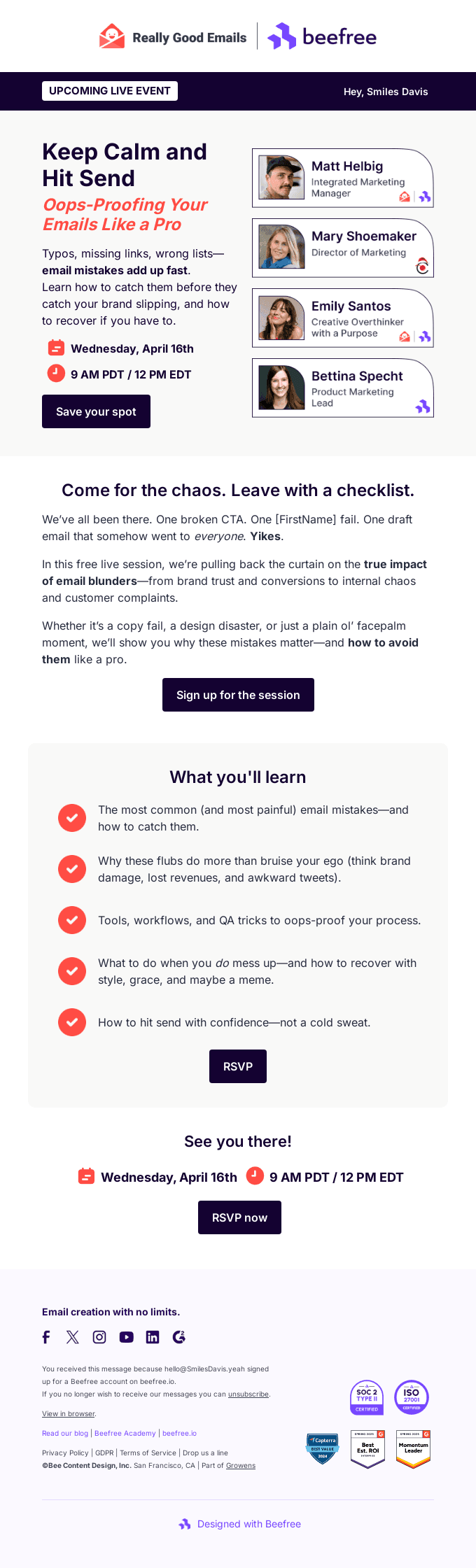Click the RSVP now button

click(239, 1217)
